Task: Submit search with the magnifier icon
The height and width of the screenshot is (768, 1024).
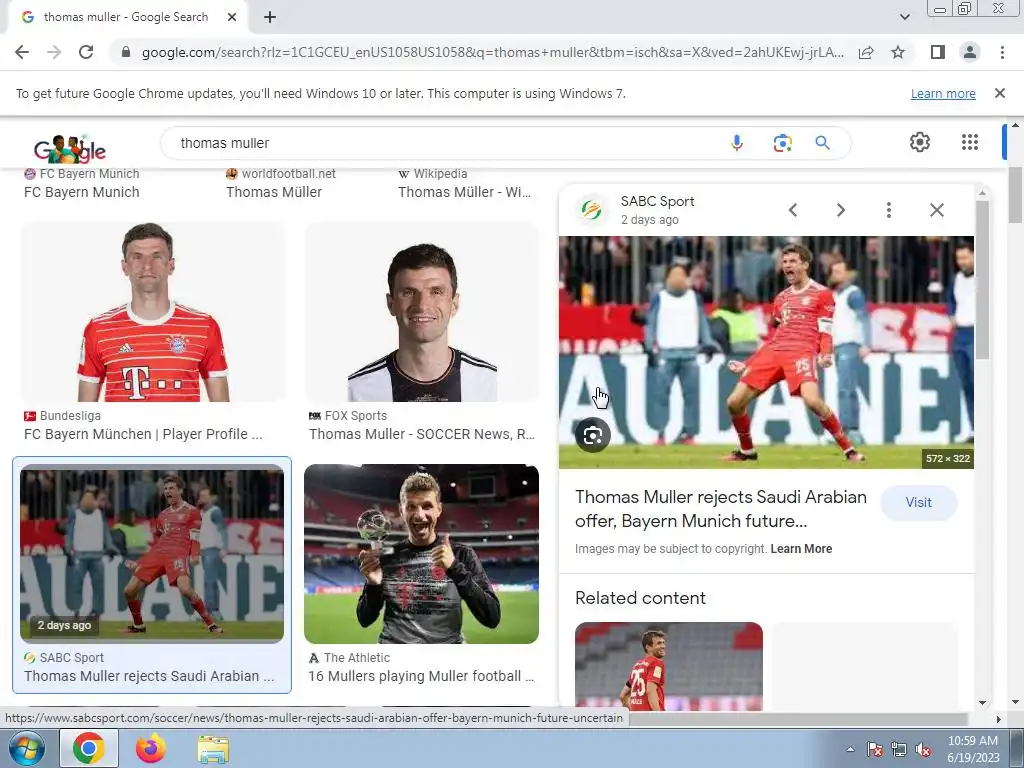Action: [823, 143]
